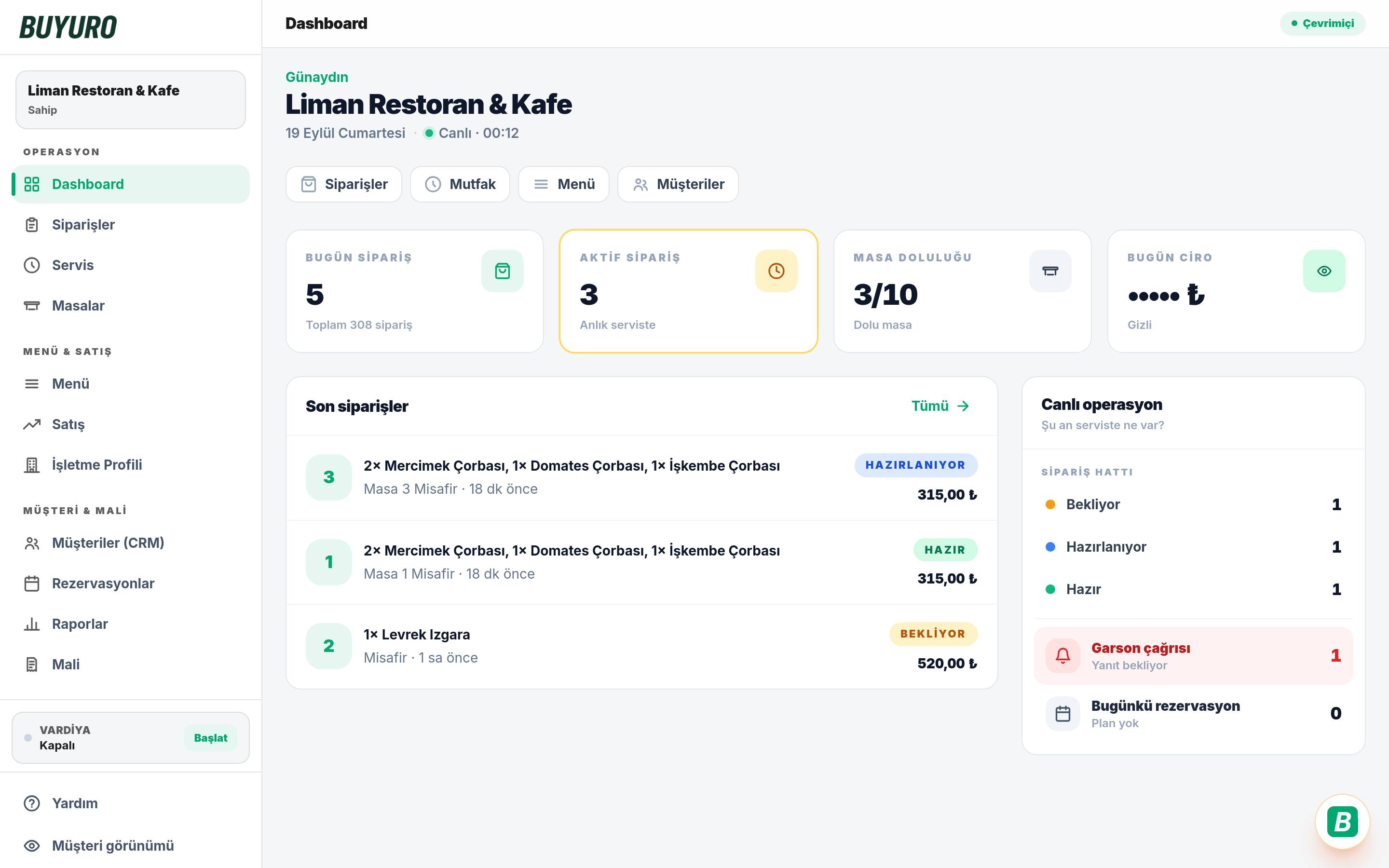
Task: Open Siparişler from the sidebar
Action: pos(131,224)
